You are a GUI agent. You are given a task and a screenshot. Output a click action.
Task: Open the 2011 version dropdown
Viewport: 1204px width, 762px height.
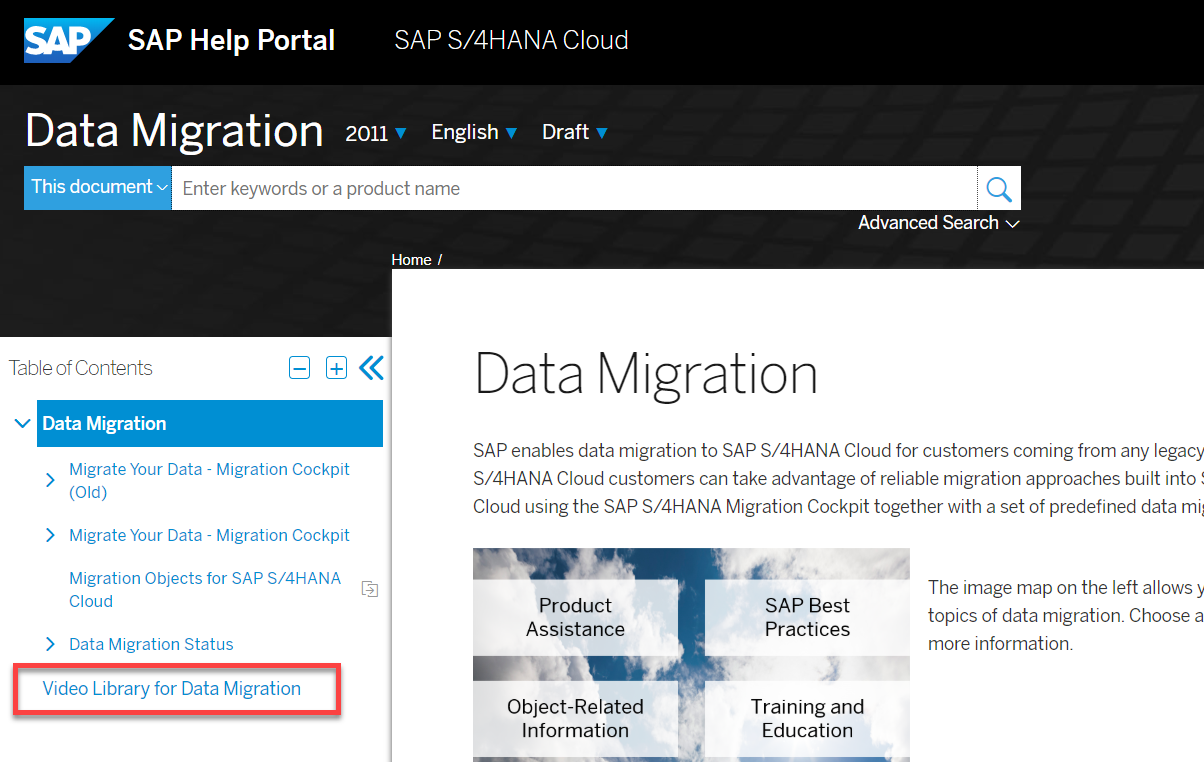[376, 133]
